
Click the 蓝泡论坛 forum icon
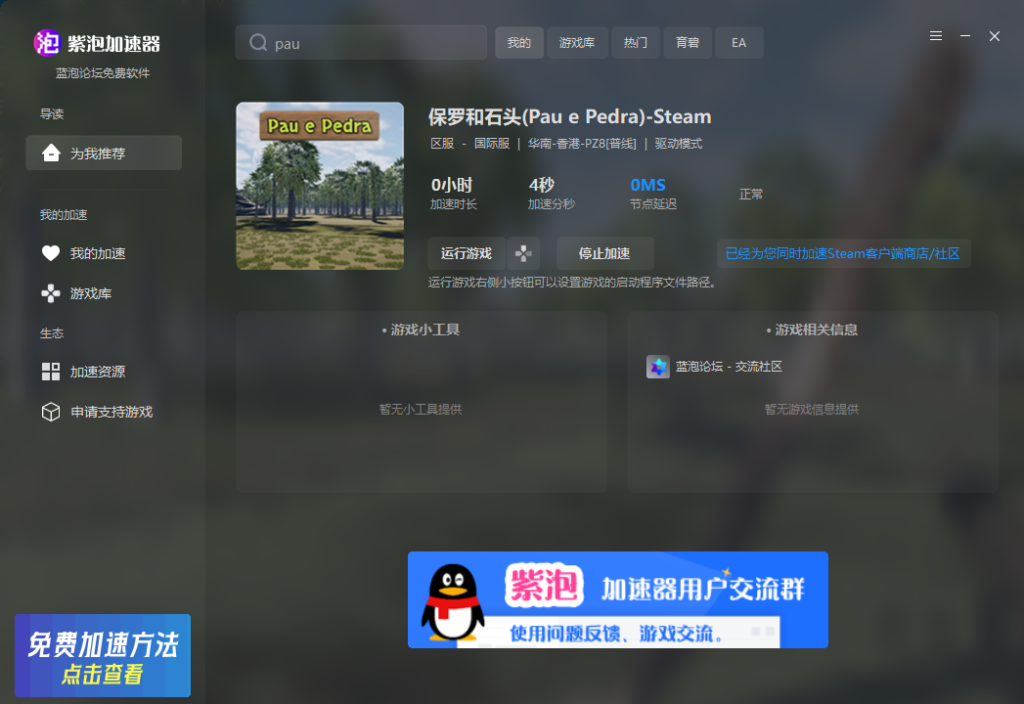pyautogui.click(x=658, y=366)
